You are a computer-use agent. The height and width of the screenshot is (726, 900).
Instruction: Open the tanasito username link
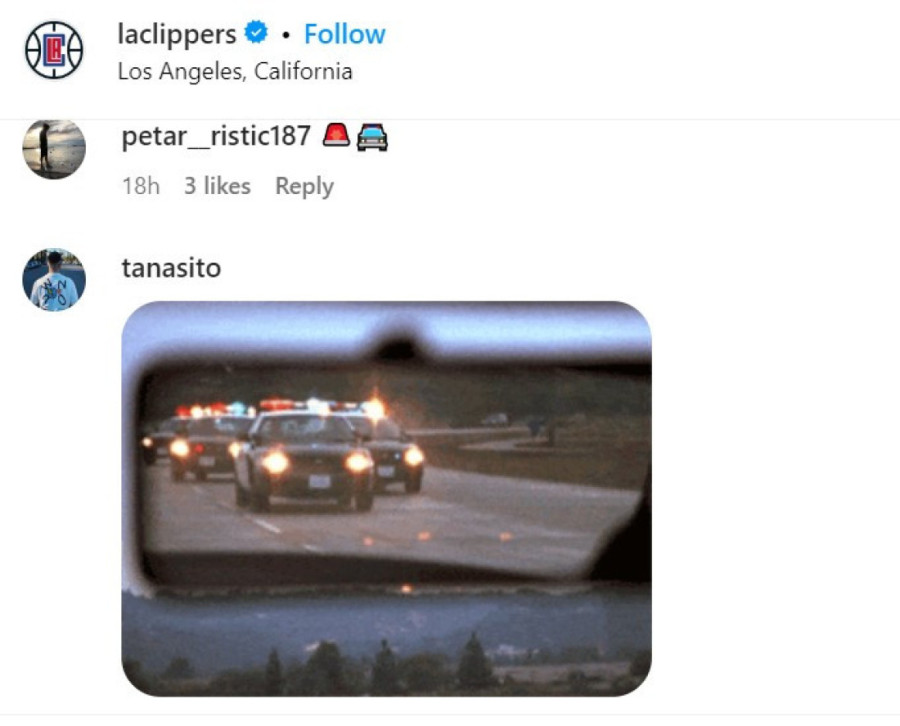171,268
